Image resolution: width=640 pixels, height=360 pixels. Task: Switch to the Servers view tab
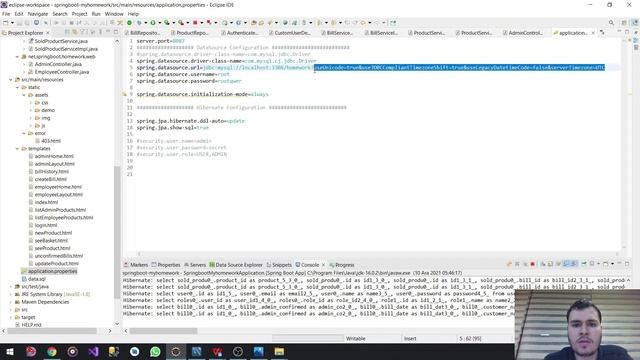click(x=195, y=265)
